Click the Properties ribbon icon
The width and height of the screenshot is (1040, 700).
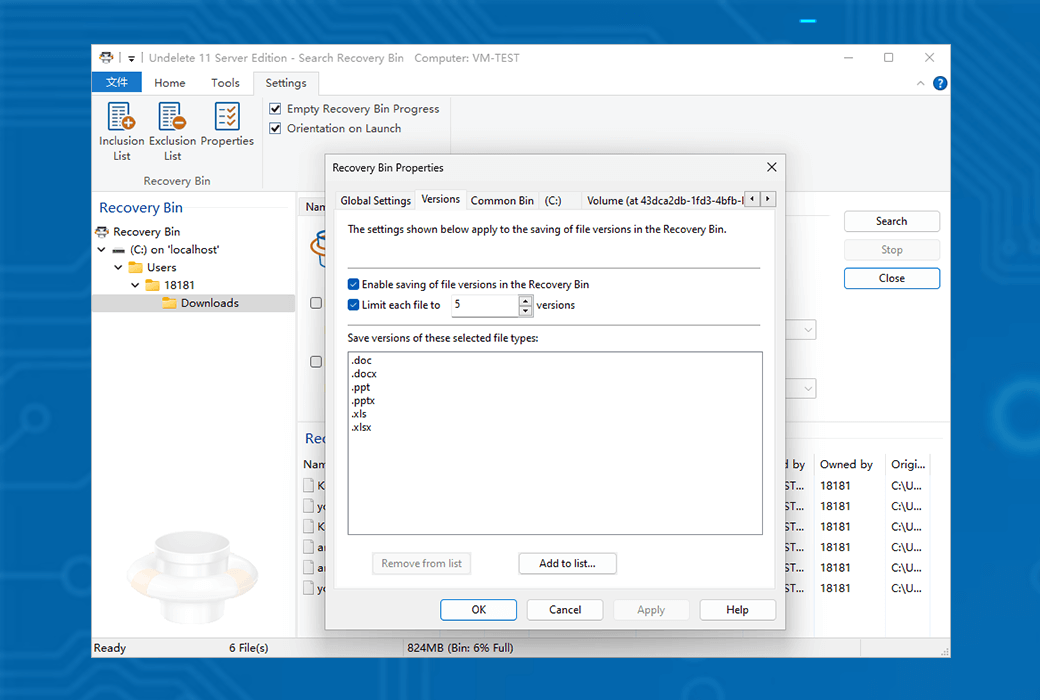(227, 125)
